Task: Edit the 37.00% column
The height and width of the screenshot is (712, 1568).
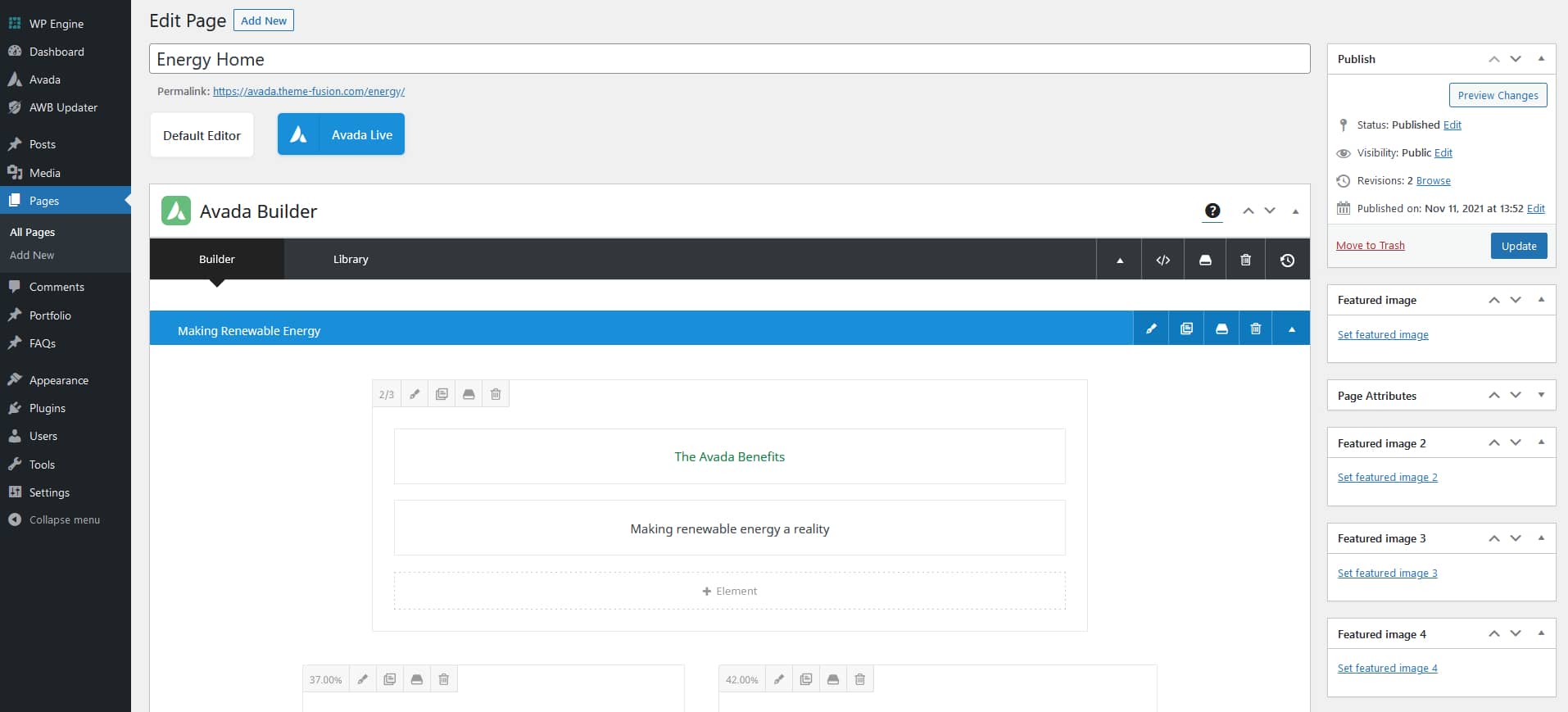Action: point(363,679)
